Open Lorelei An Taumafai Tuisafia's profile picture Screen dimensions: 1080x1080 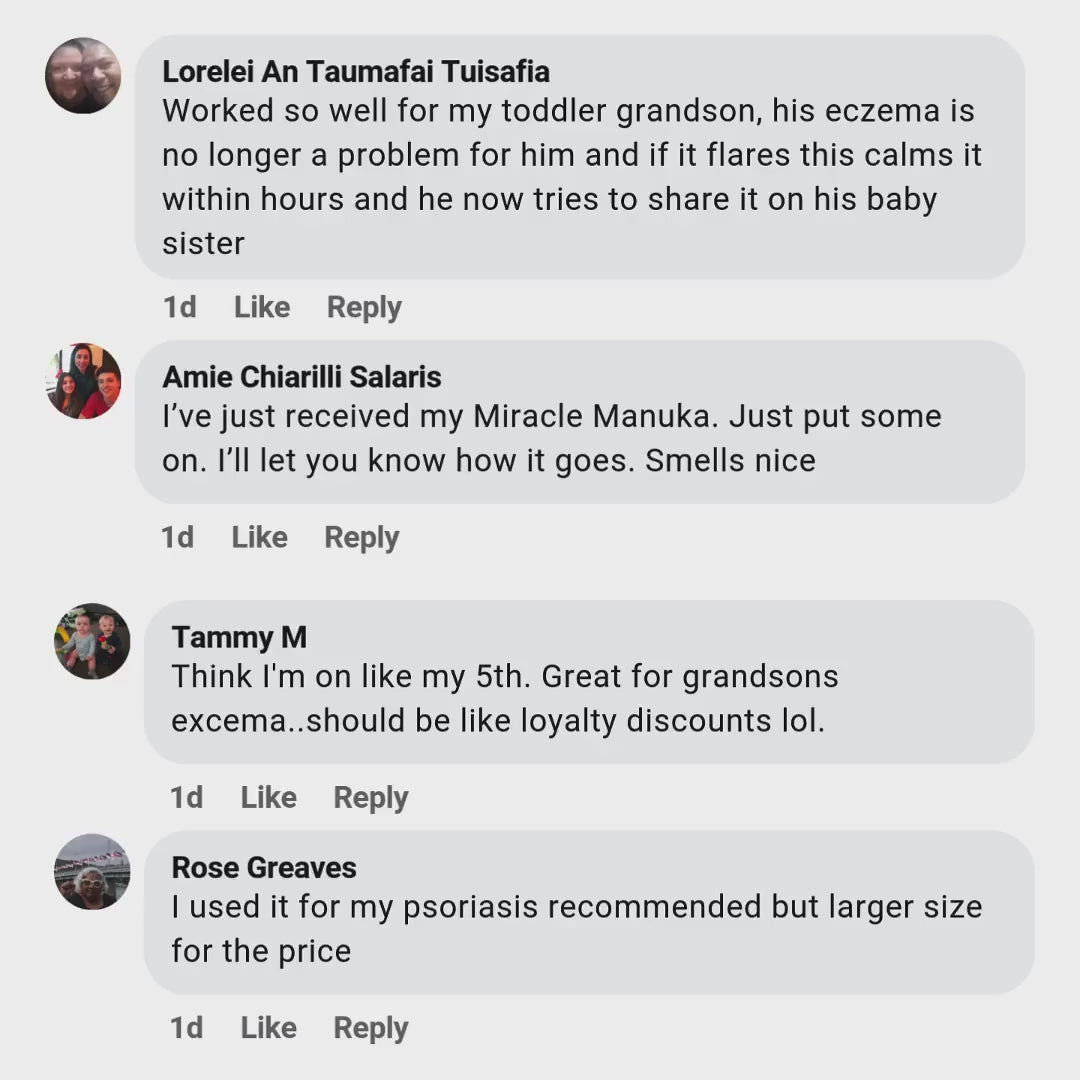83,75
